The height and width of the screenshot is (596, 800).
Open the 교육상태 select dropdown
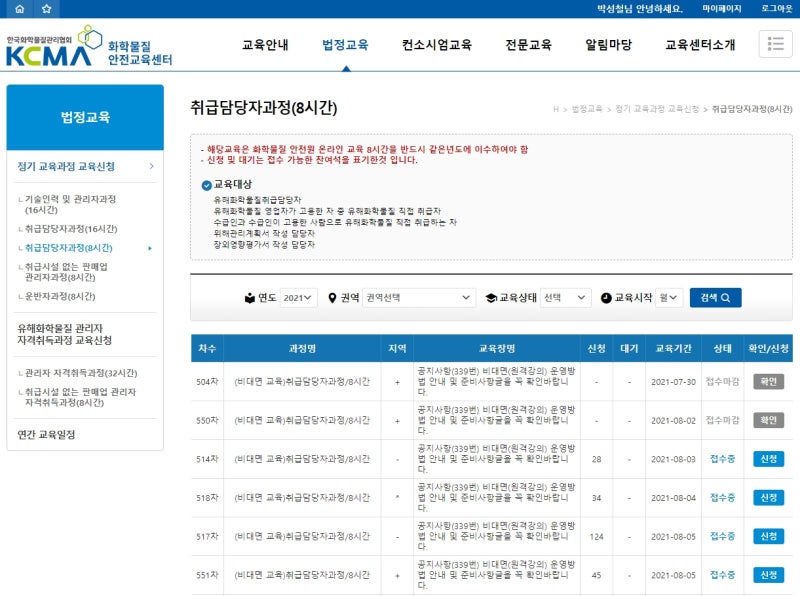coord(565,296)
